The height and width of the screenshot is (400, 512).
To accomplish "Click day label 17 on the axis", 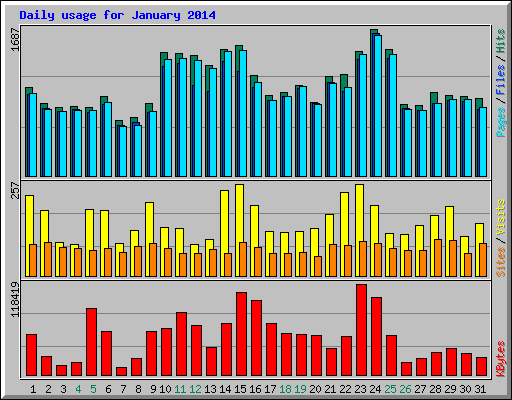I will click(270, 389).
